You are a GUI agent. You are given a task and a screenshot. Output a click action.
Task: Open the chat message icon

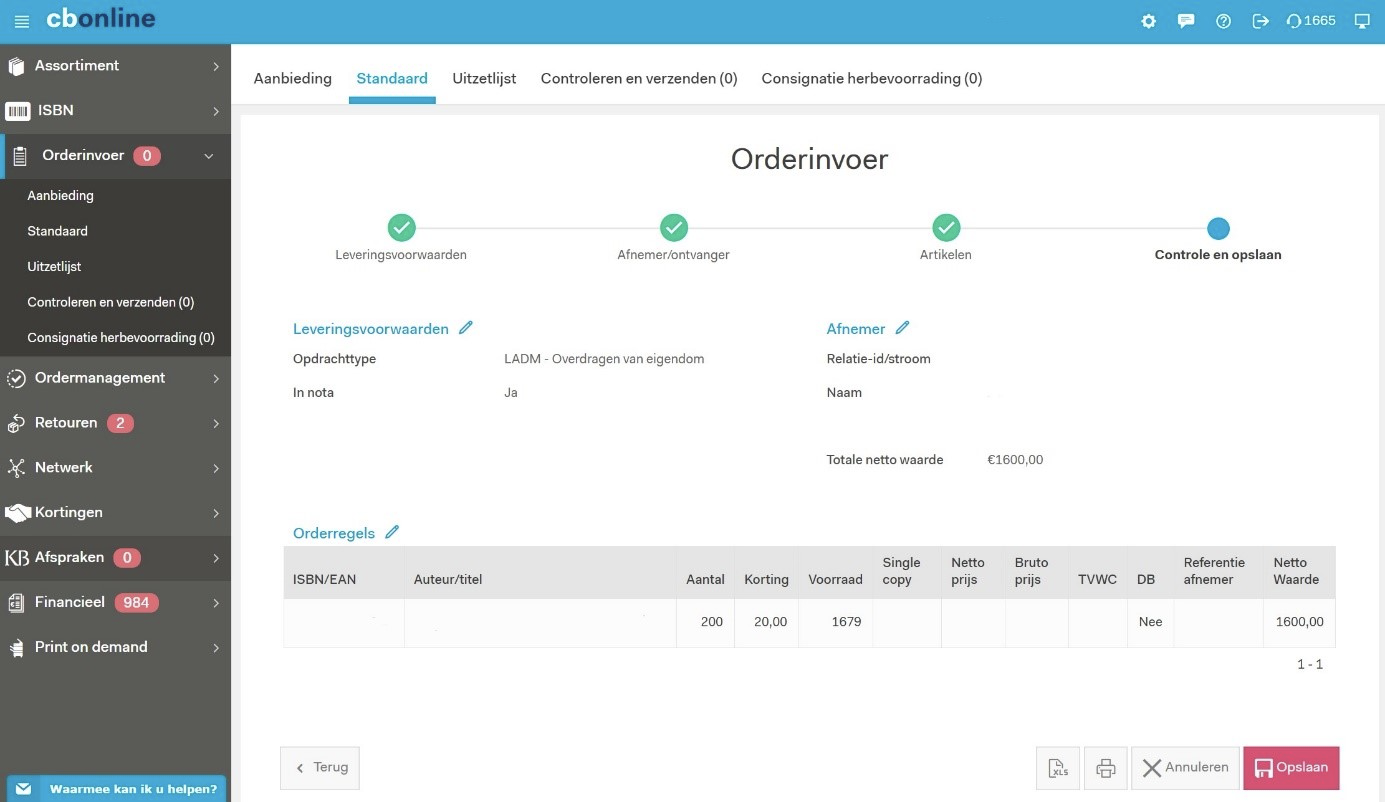coord(1186,21)
